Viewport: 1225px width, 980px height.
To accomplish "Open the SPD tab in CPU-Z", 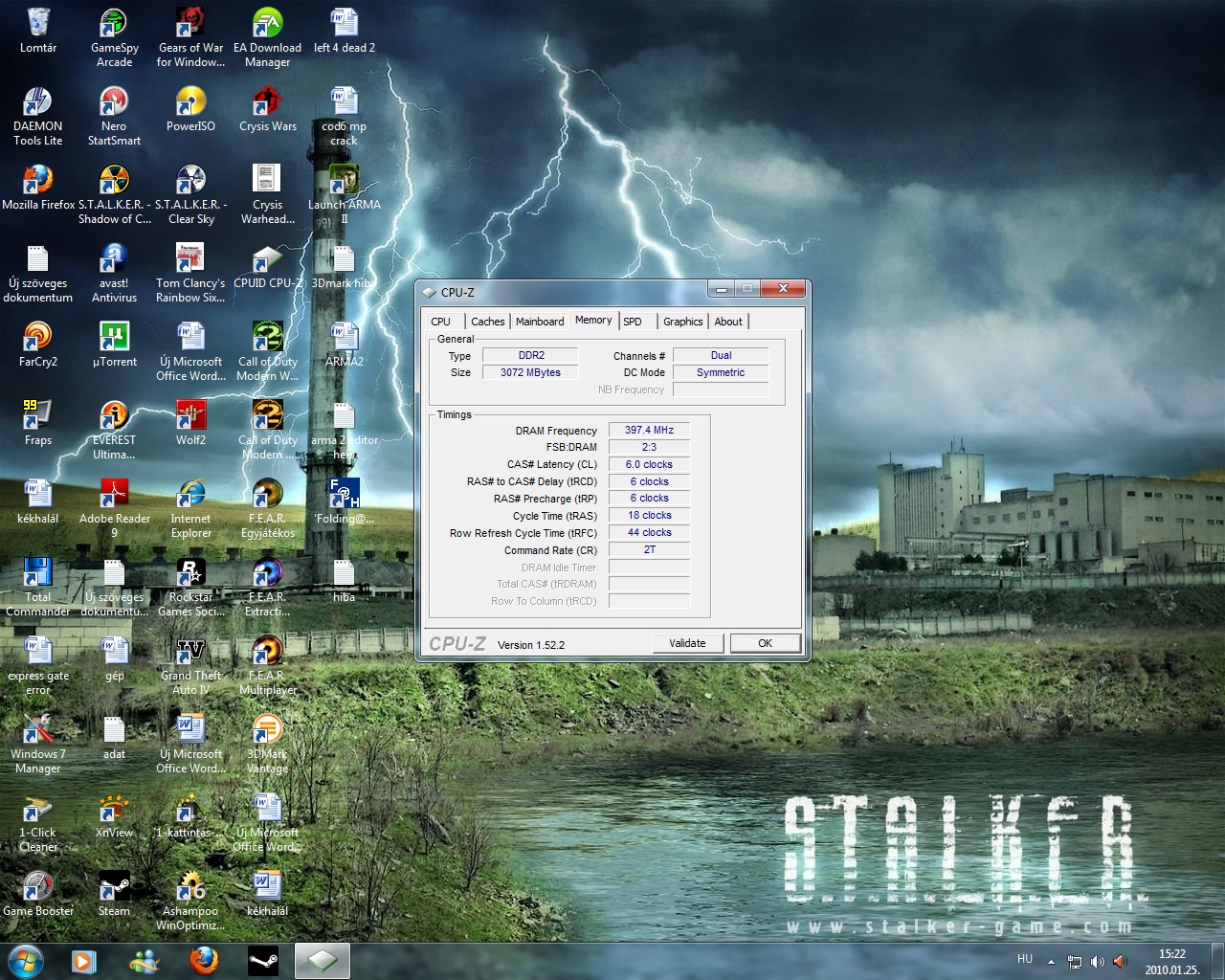I will [x=633, y=322].
